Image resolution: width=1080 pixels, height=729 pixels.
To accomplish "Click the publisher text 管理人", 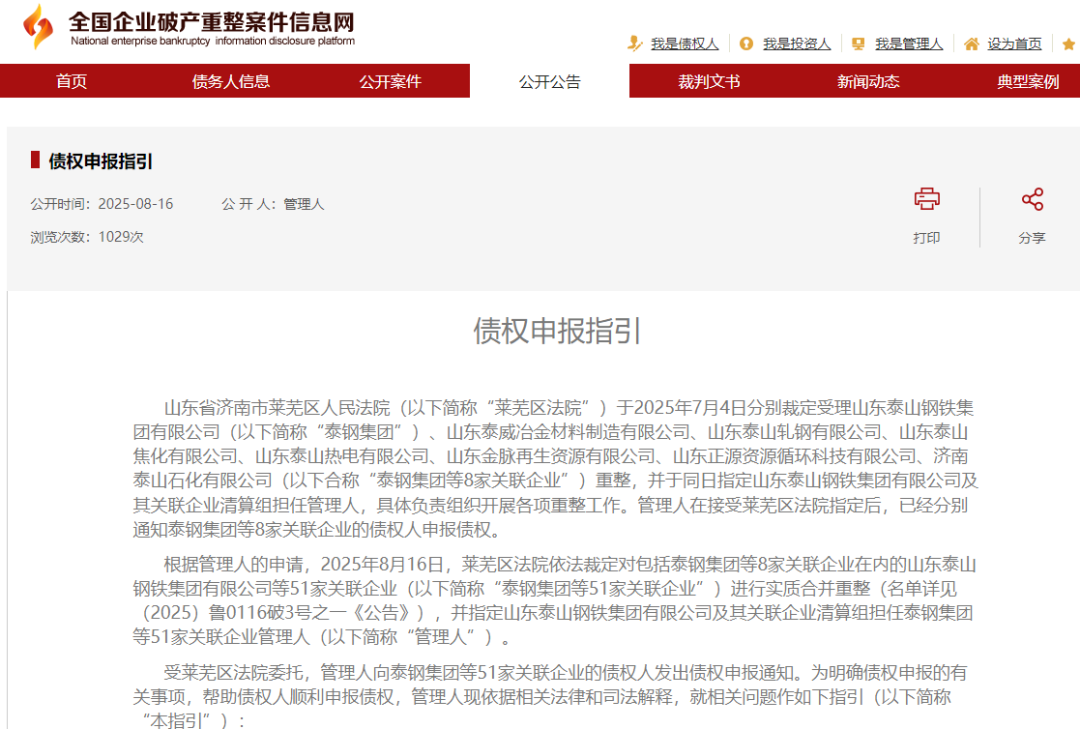I will point(304,204).
